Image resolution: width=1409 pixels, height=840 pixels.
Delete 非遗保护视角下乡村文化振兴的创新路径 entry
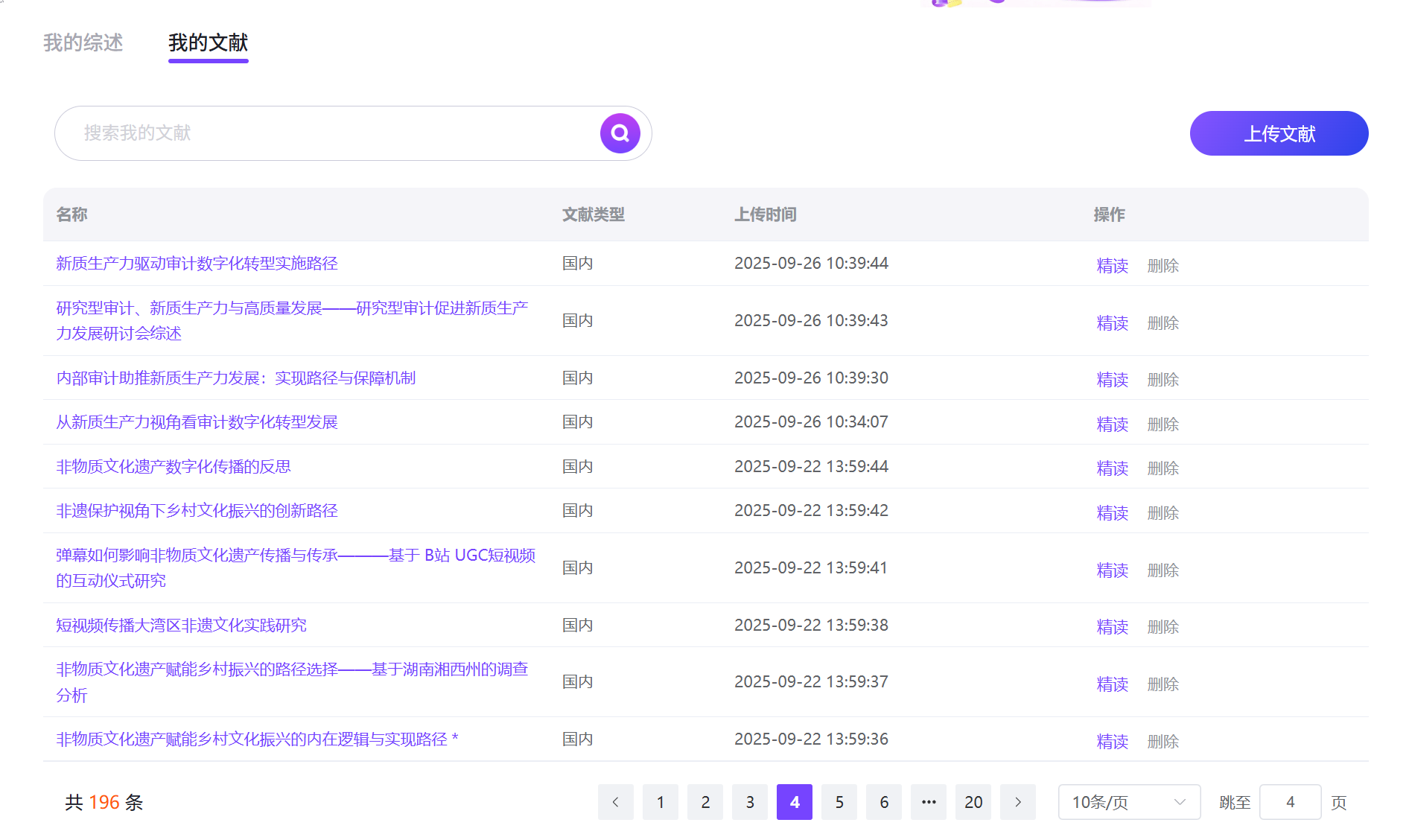tap(1162, 513)
